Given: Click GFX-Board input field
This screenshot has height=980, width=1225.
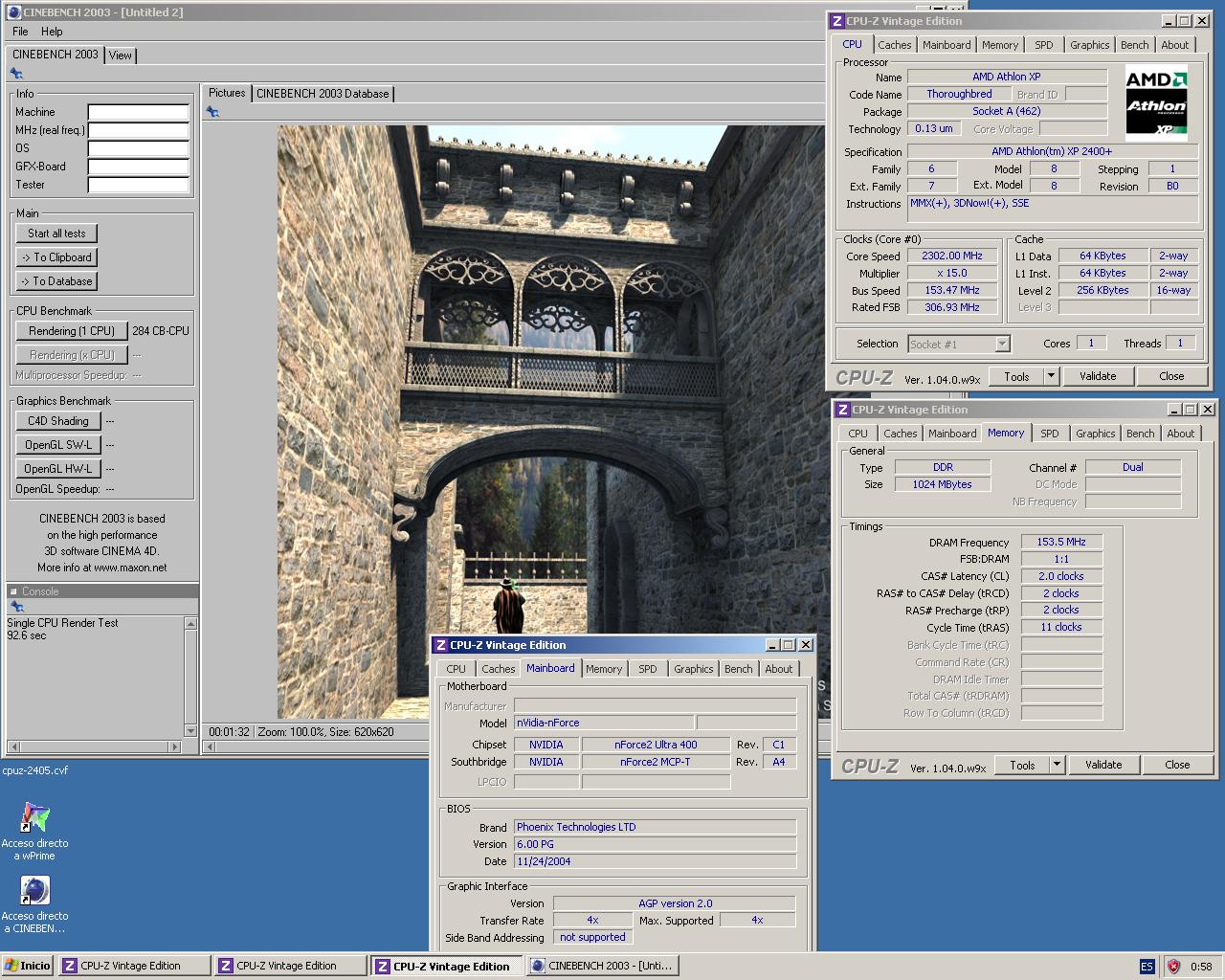Looking at the screenshot, I should click(x=138, y=167).
